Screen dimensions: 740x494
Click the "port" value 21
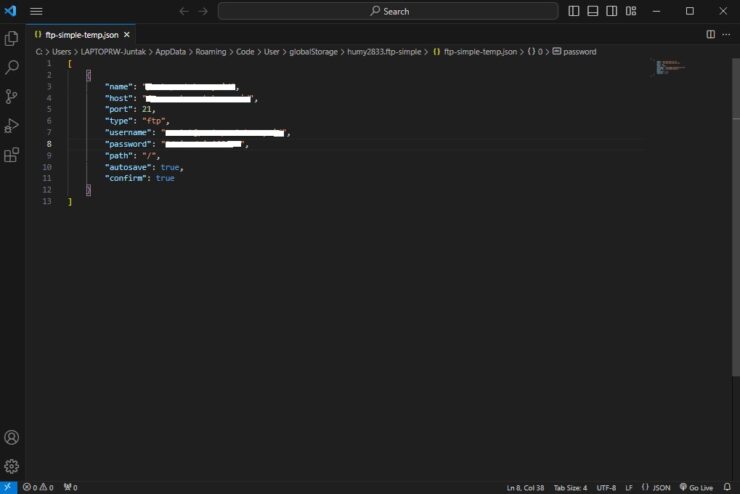pyautogui.click(x=147, y=109)
